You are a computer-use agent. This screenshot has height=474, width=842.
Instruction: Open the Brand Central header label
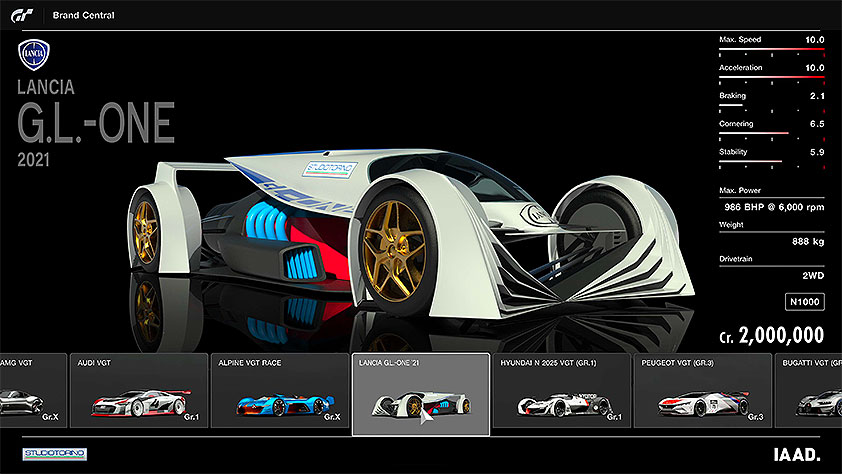point(83,16)
